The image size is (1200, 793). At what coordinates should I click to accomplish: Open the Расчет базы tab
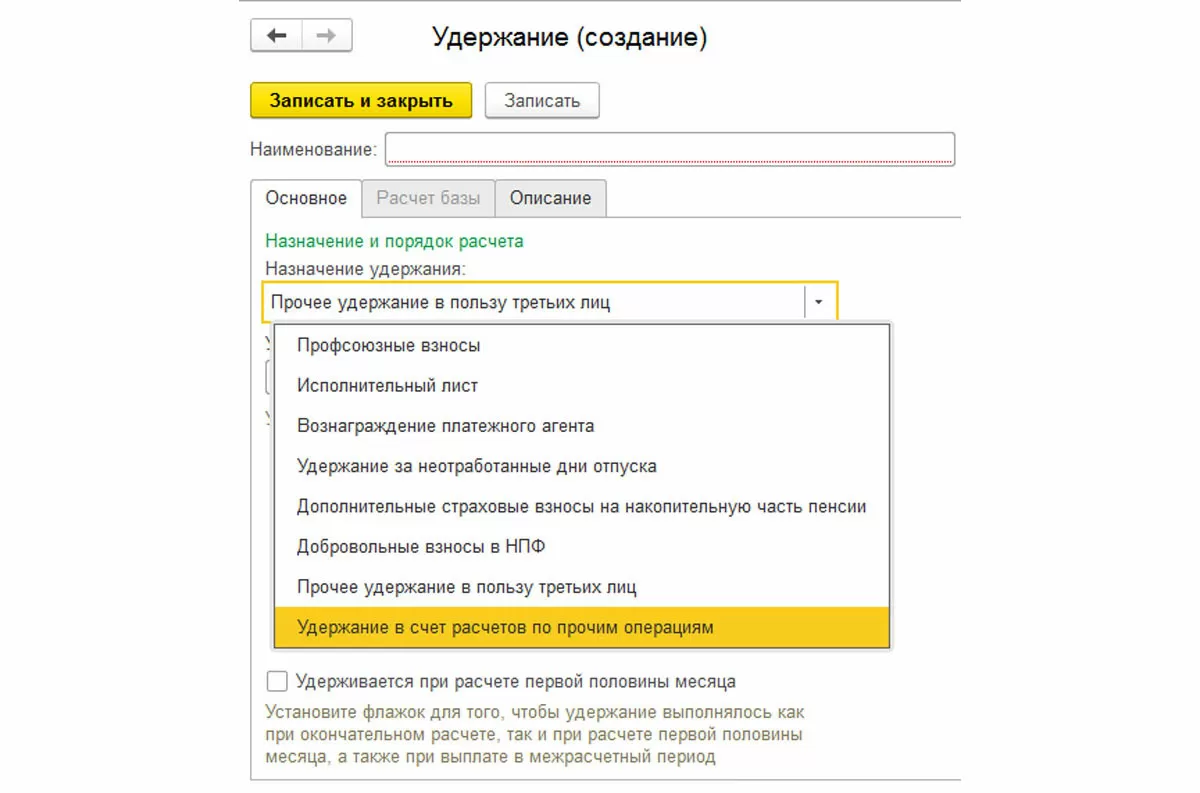[x=428, y=198]
